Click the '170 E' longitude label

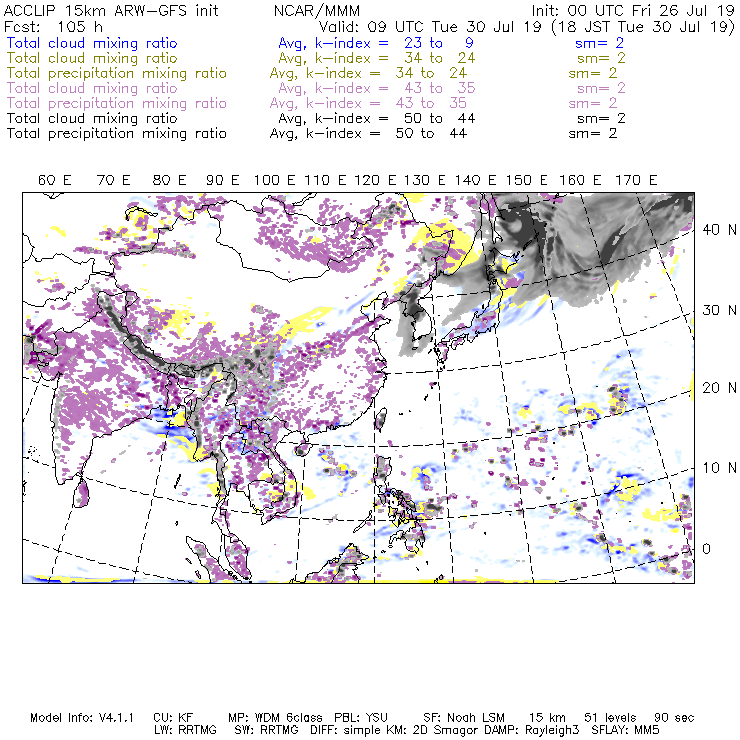pyautogui.click(x=636, y=180)
